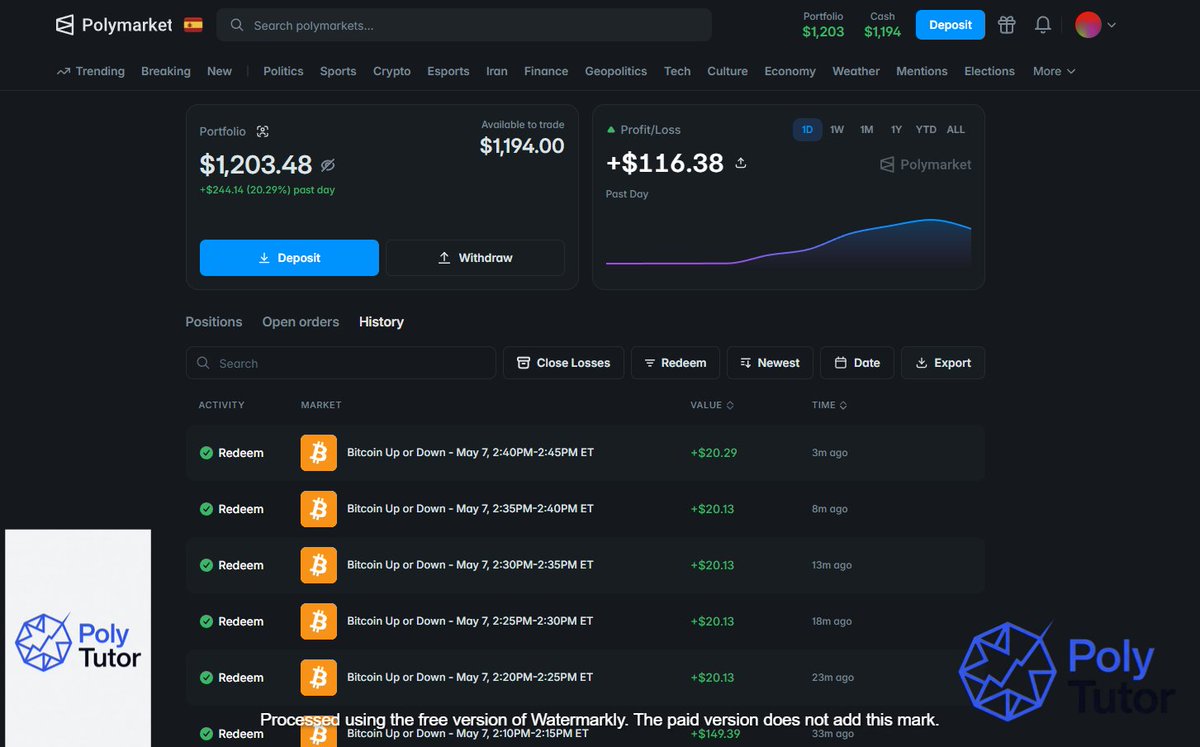Click the scan icon beside Portfolio label

263,131
